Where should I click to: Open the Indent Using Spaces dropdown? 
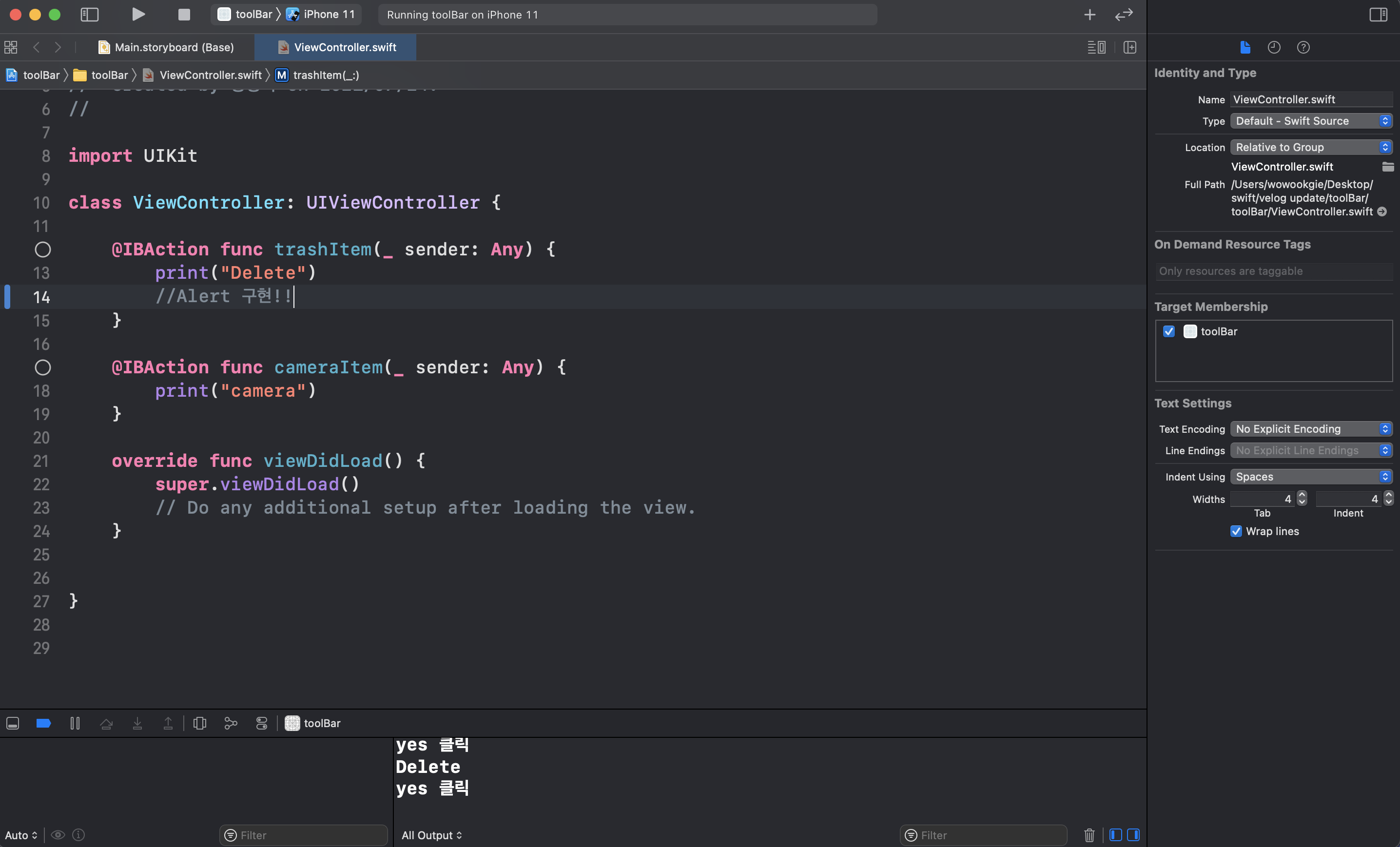[1311, 477]
